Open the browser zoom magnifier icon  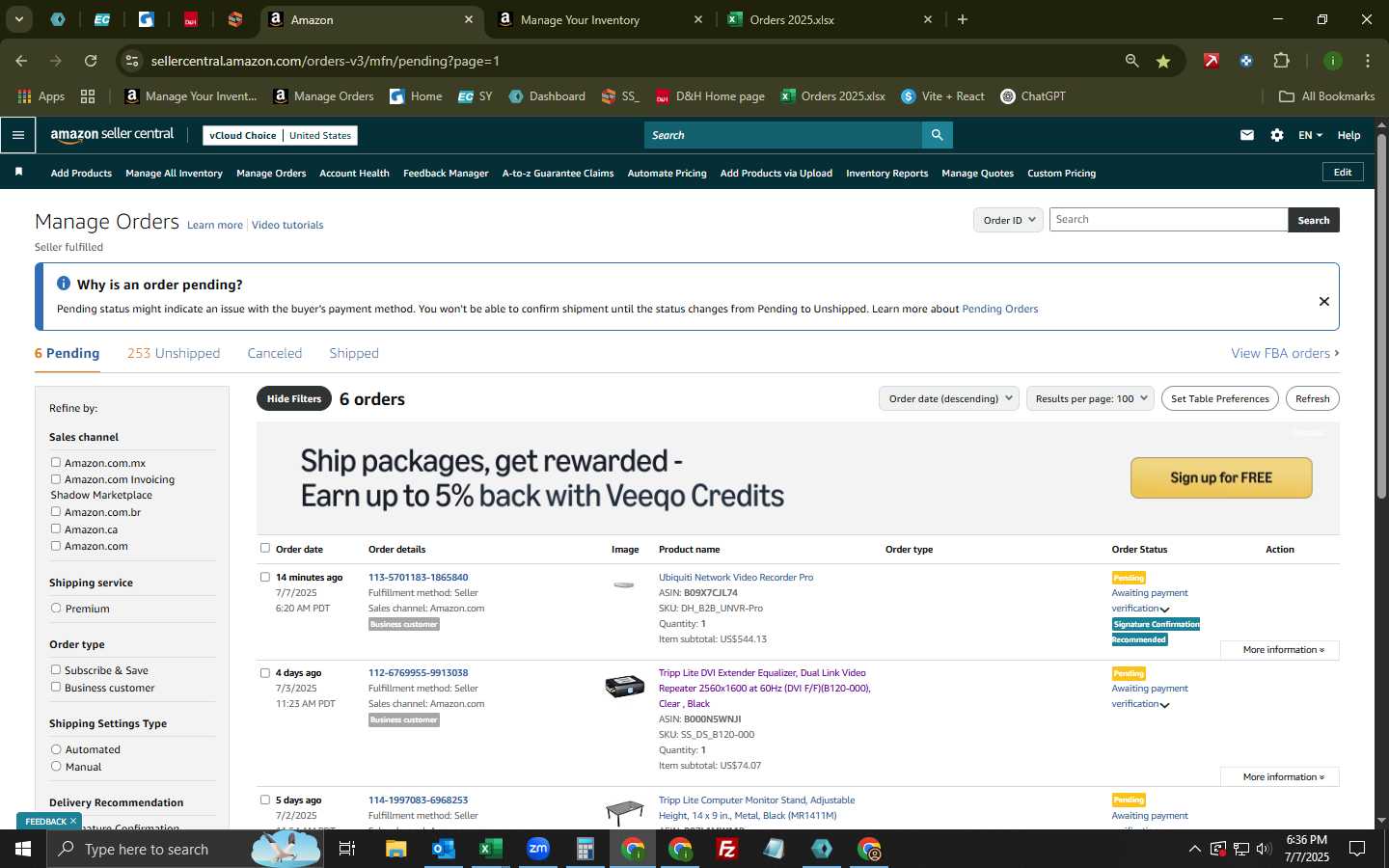click(x=1131, y=61)
